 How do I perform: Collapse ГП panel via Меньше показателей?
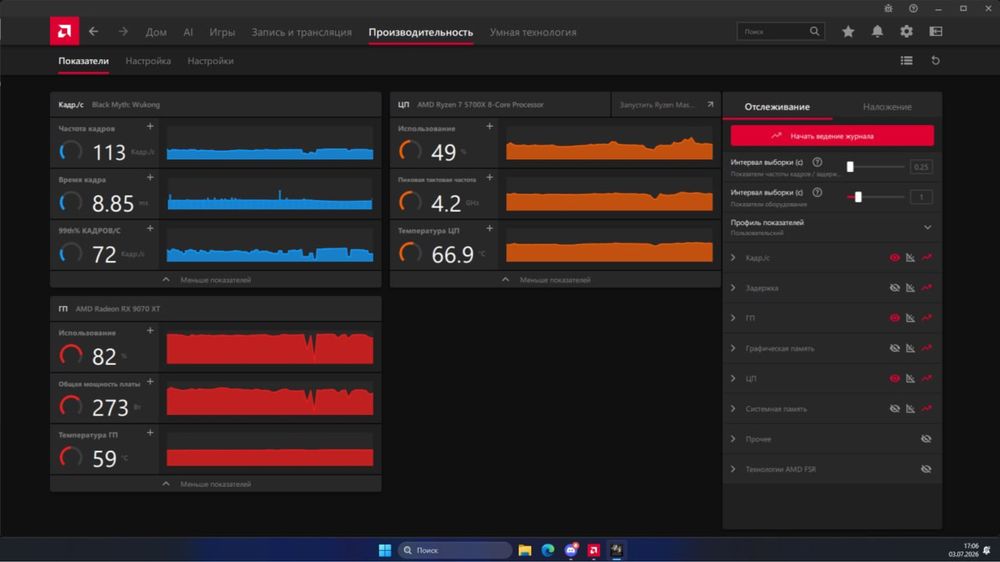point(216,484)
